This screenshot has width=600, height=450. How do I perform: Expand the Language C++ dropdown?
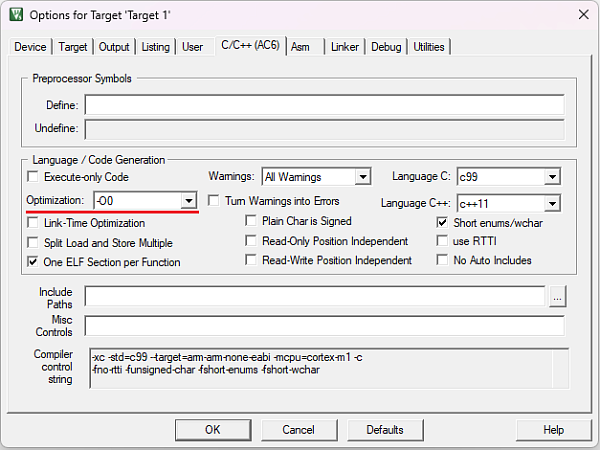[x=551, y=203]
